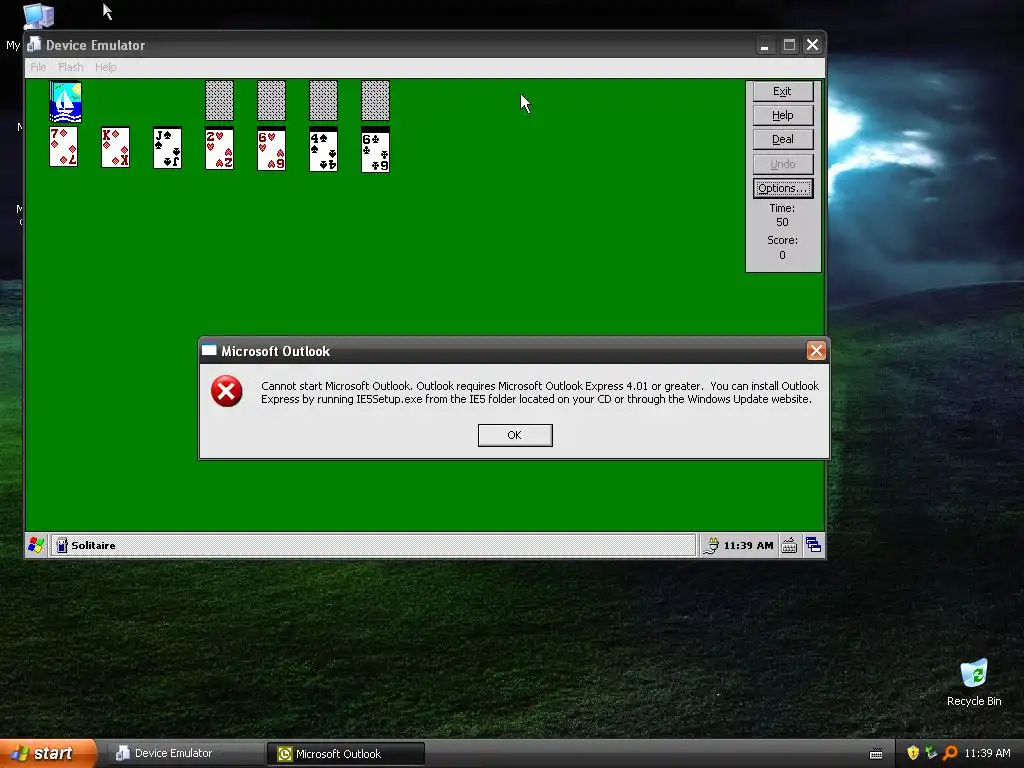Close the Microsoft Outlook error dialog
The image size is (1024, 768).
pyautogui.click(x=816, y=351)
